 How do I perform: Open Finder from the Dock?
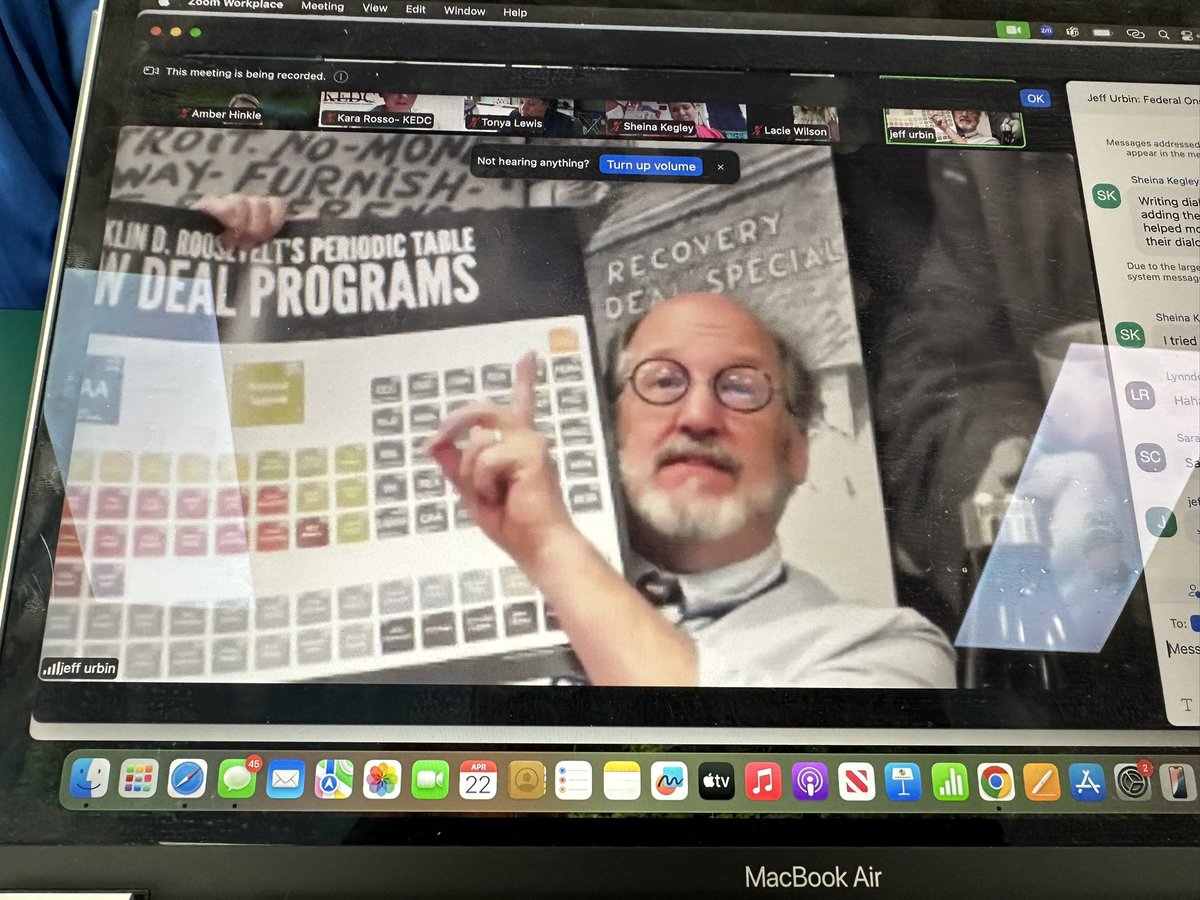[92, 779]
